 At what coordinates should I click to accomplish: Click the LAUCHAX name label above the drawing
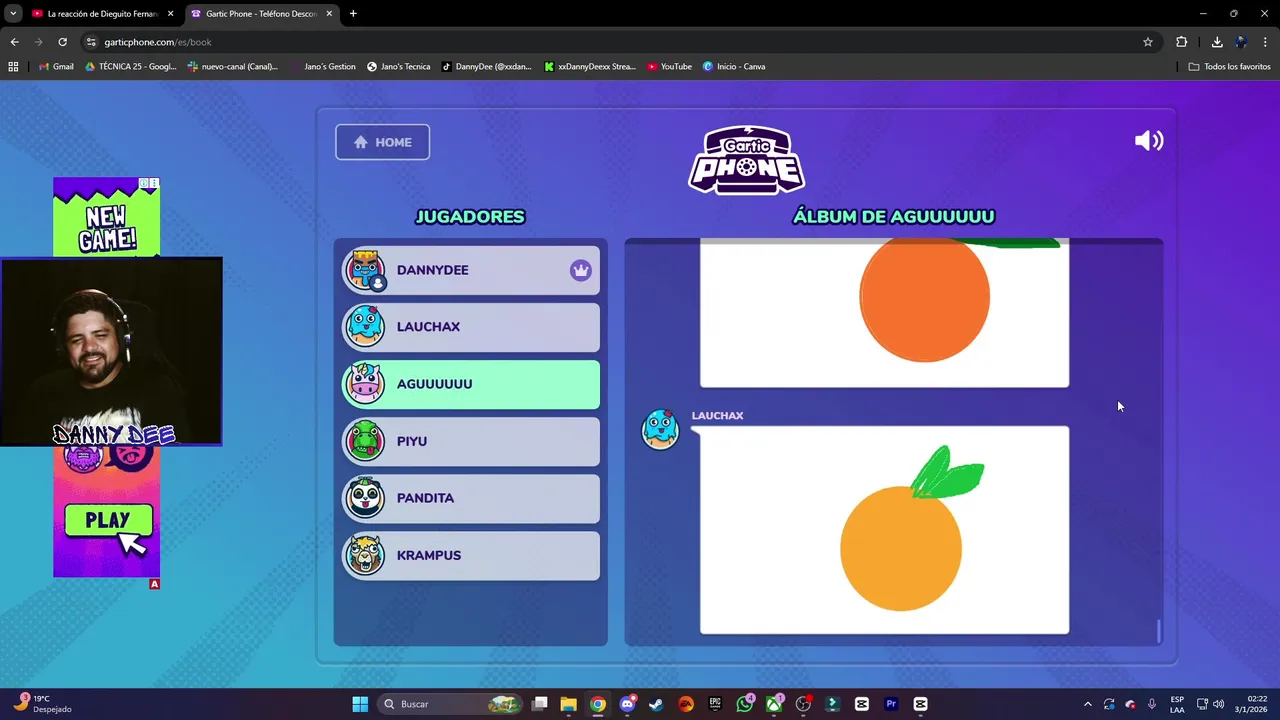pos(717,415)
